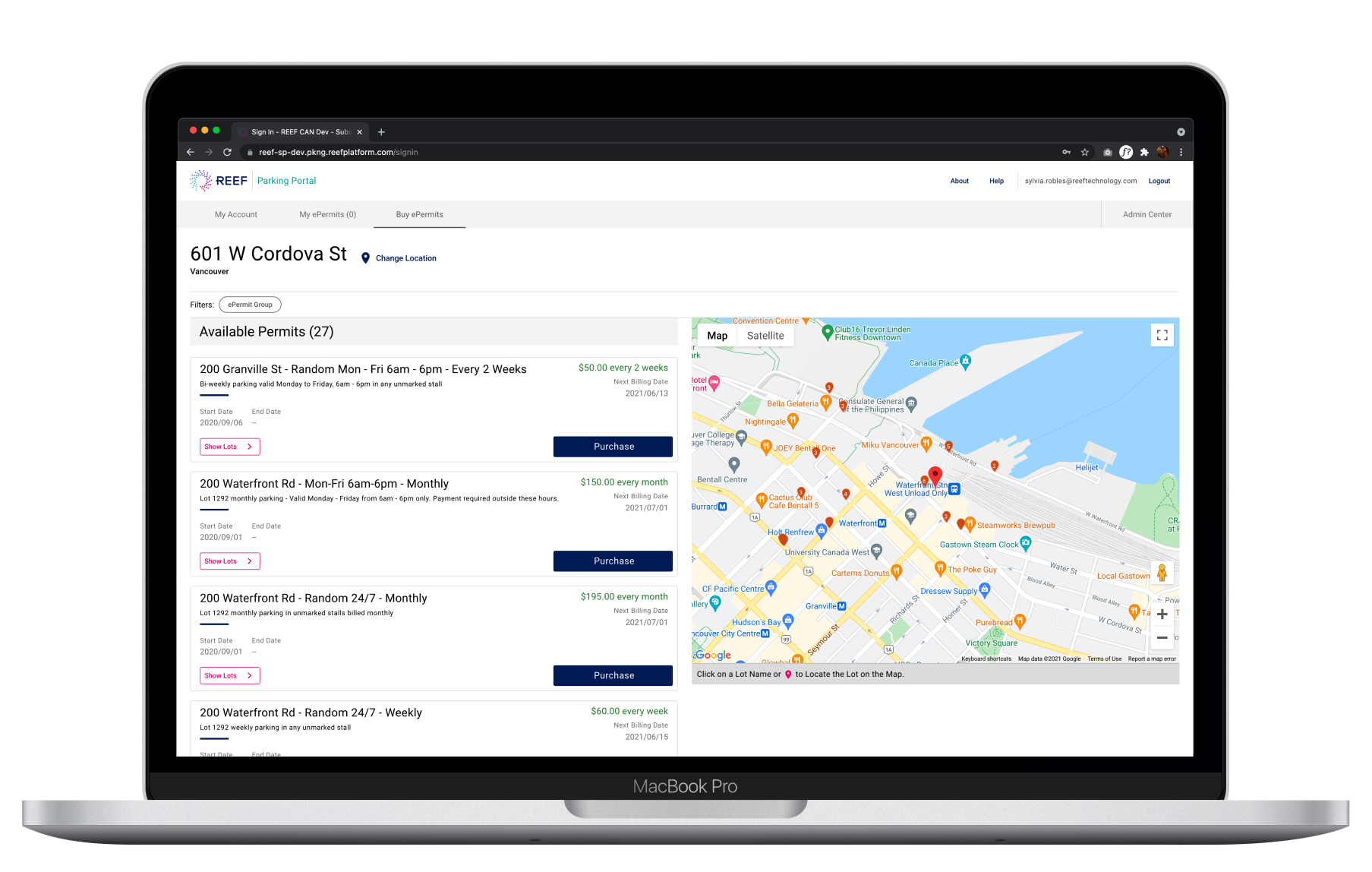This screenshot has width=1372, height=872.
Task: Click the Steamworks Brewpub map marker
Action: (970, 524)
